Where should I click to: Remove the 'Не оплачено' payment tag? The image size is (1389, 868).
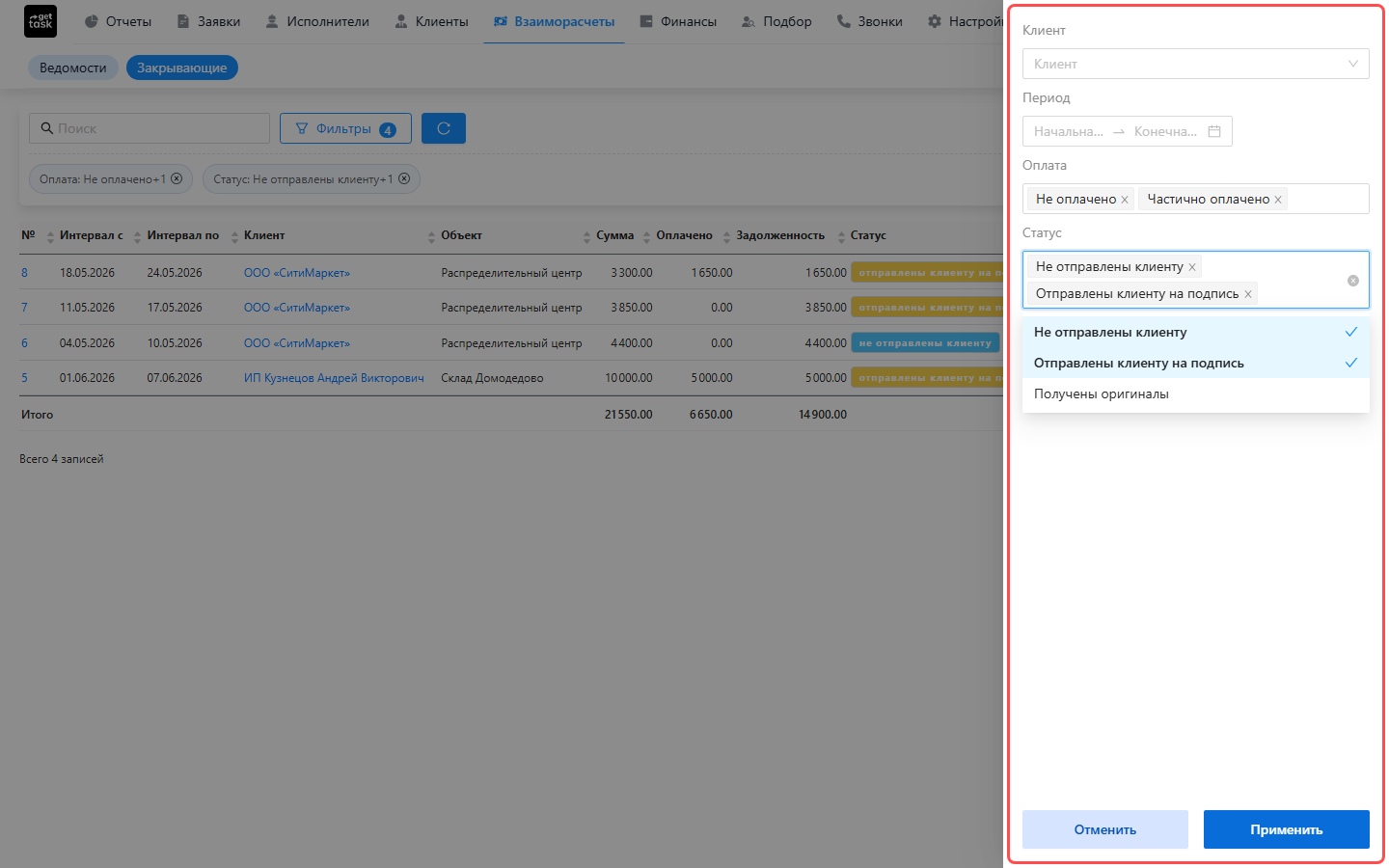pyautogui.click(x=1125, y=200)
